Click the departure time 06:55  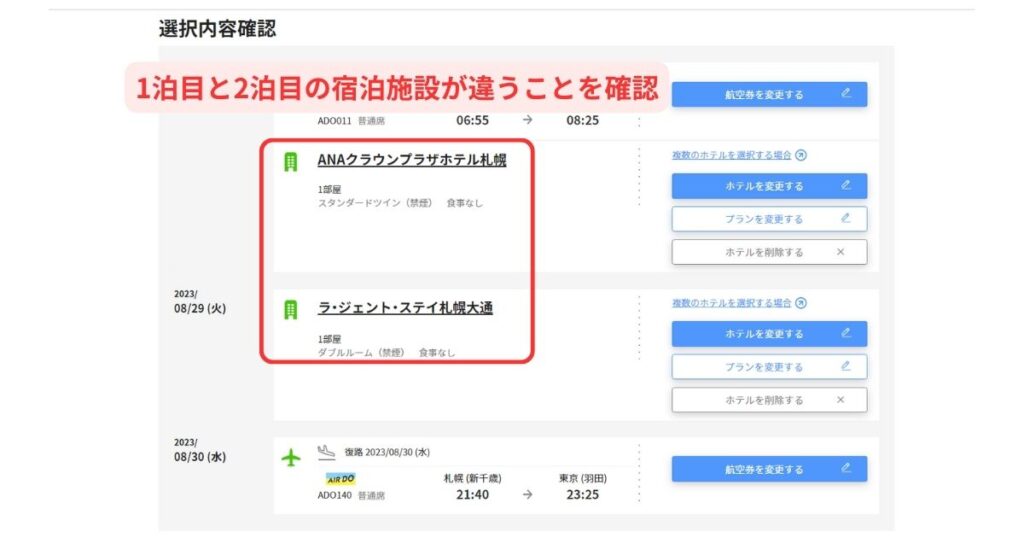[x=472, y=120]
